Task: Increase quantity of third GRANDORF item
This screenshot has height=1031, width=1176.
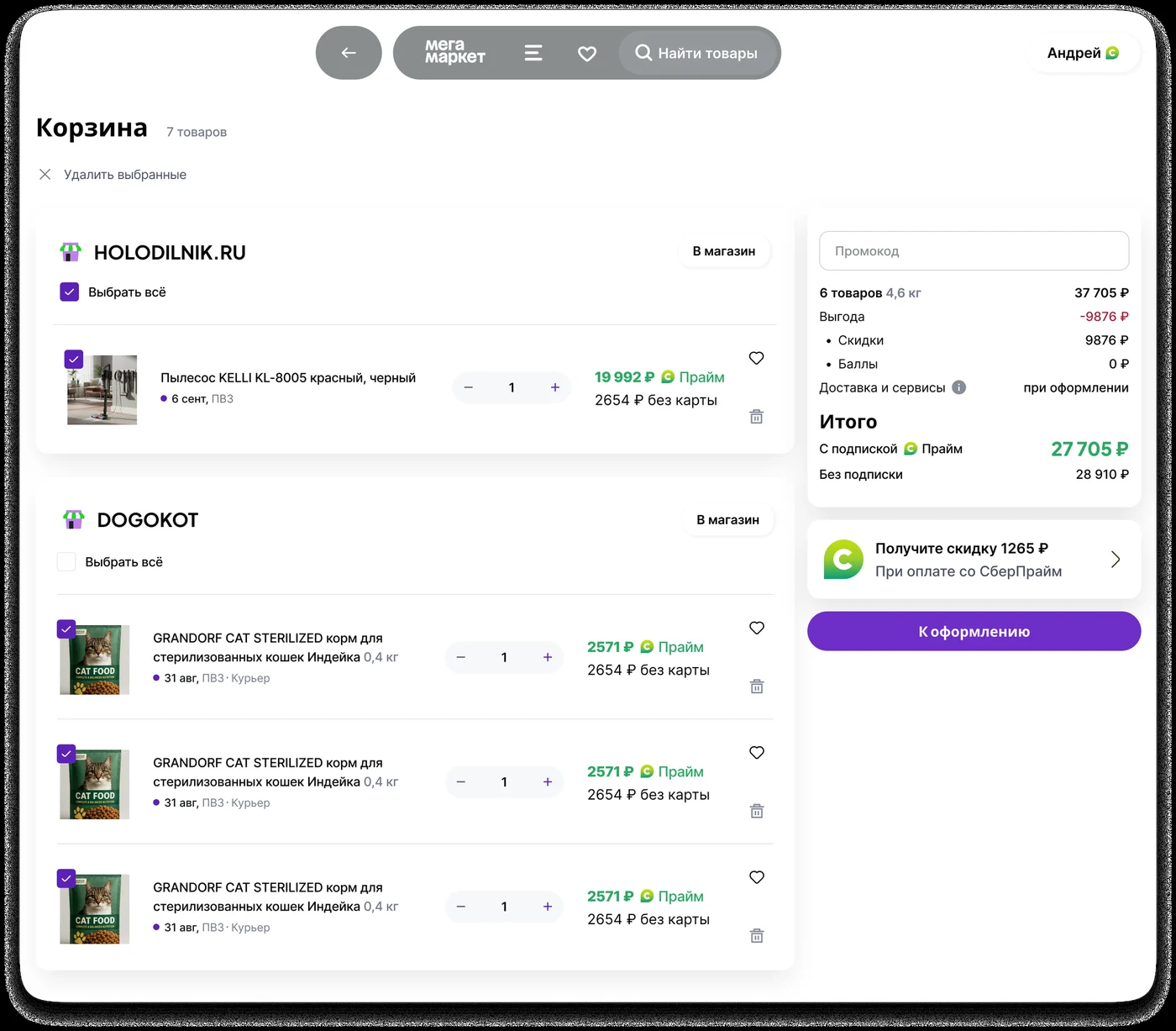Action: 548,907
